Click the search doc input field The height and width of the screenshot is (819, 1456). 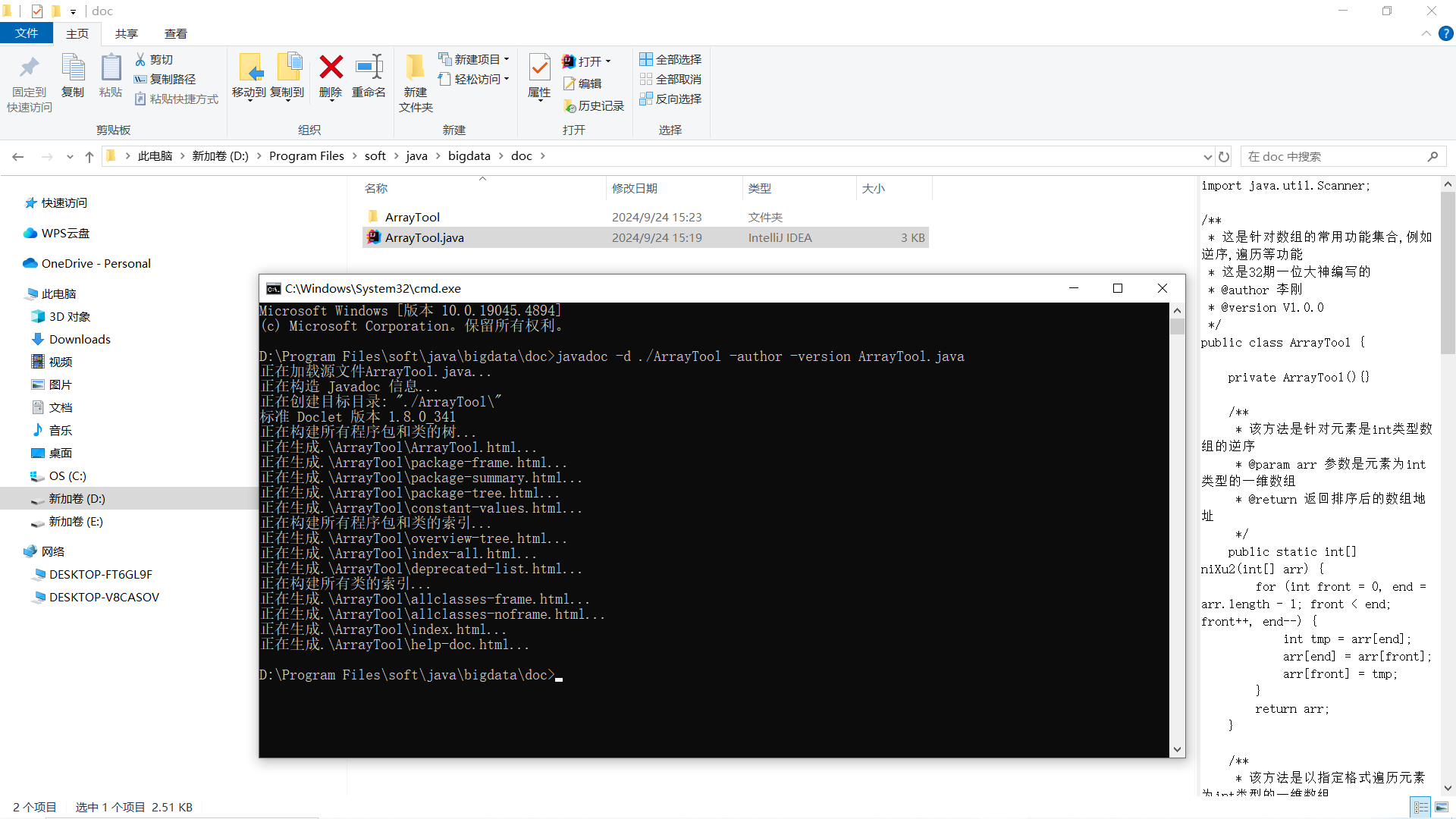point(1335,157)
